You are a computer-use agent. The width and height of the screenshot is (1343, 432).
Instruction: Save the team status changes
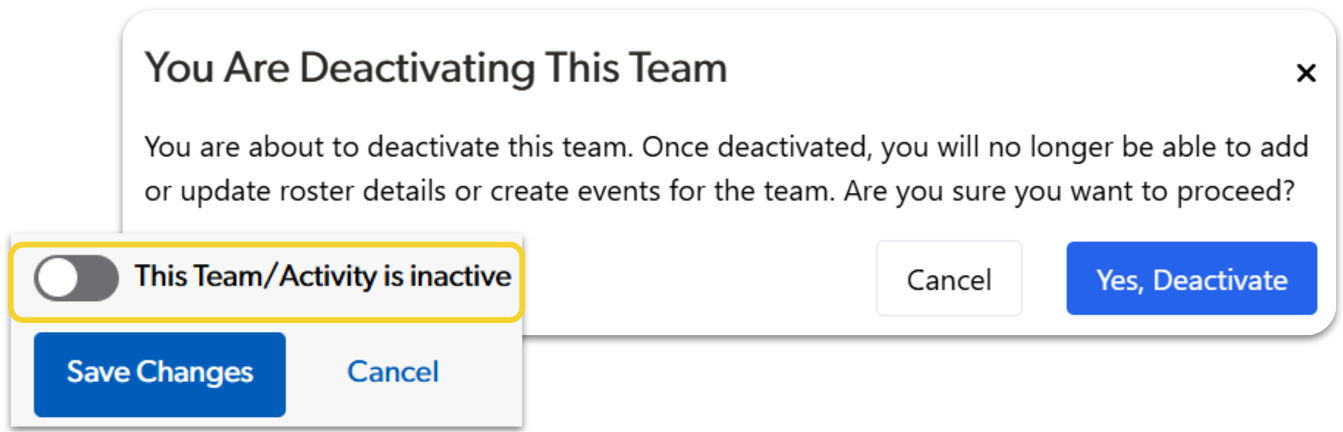[160, 374]
